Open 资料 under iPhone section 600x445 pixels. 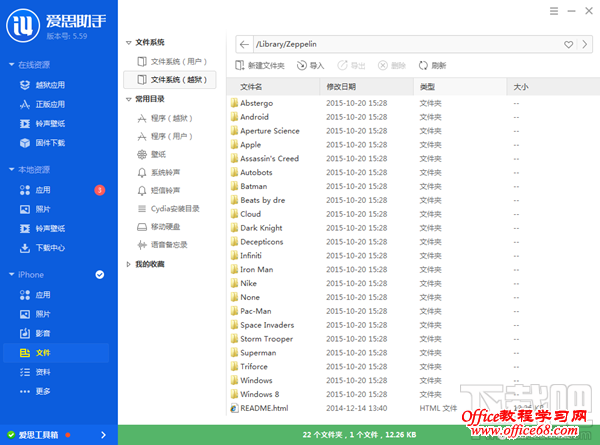point(35,372)
